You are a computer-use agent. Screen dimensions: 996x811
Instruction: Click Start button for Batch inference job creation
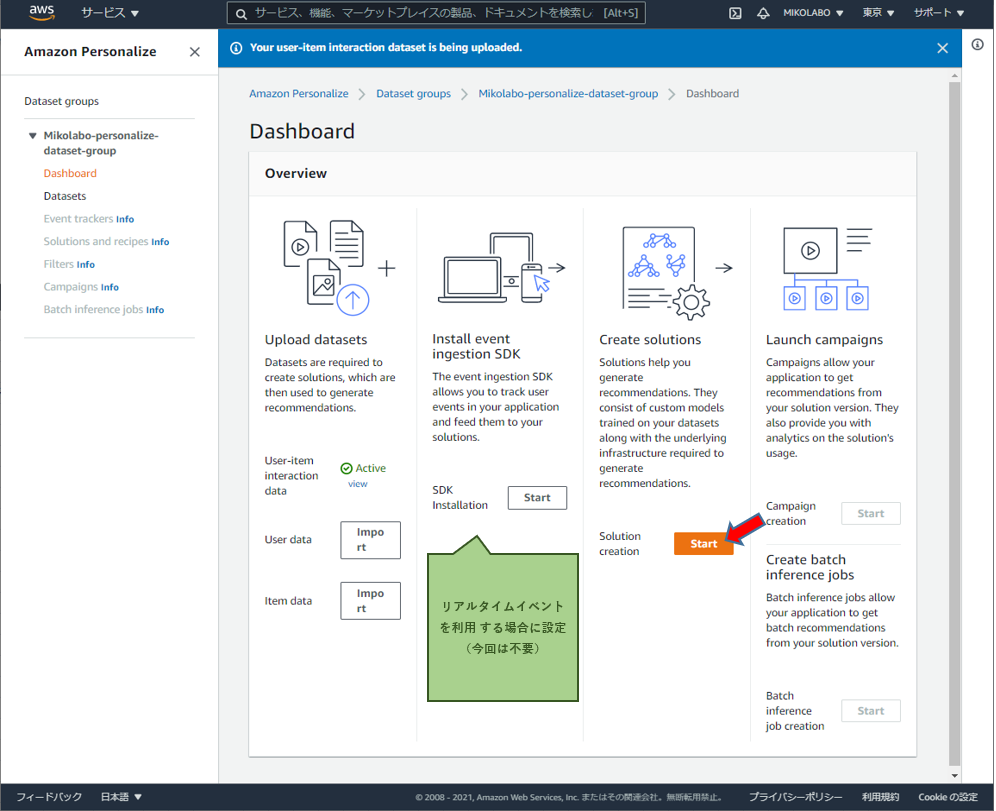coord(871,711)
